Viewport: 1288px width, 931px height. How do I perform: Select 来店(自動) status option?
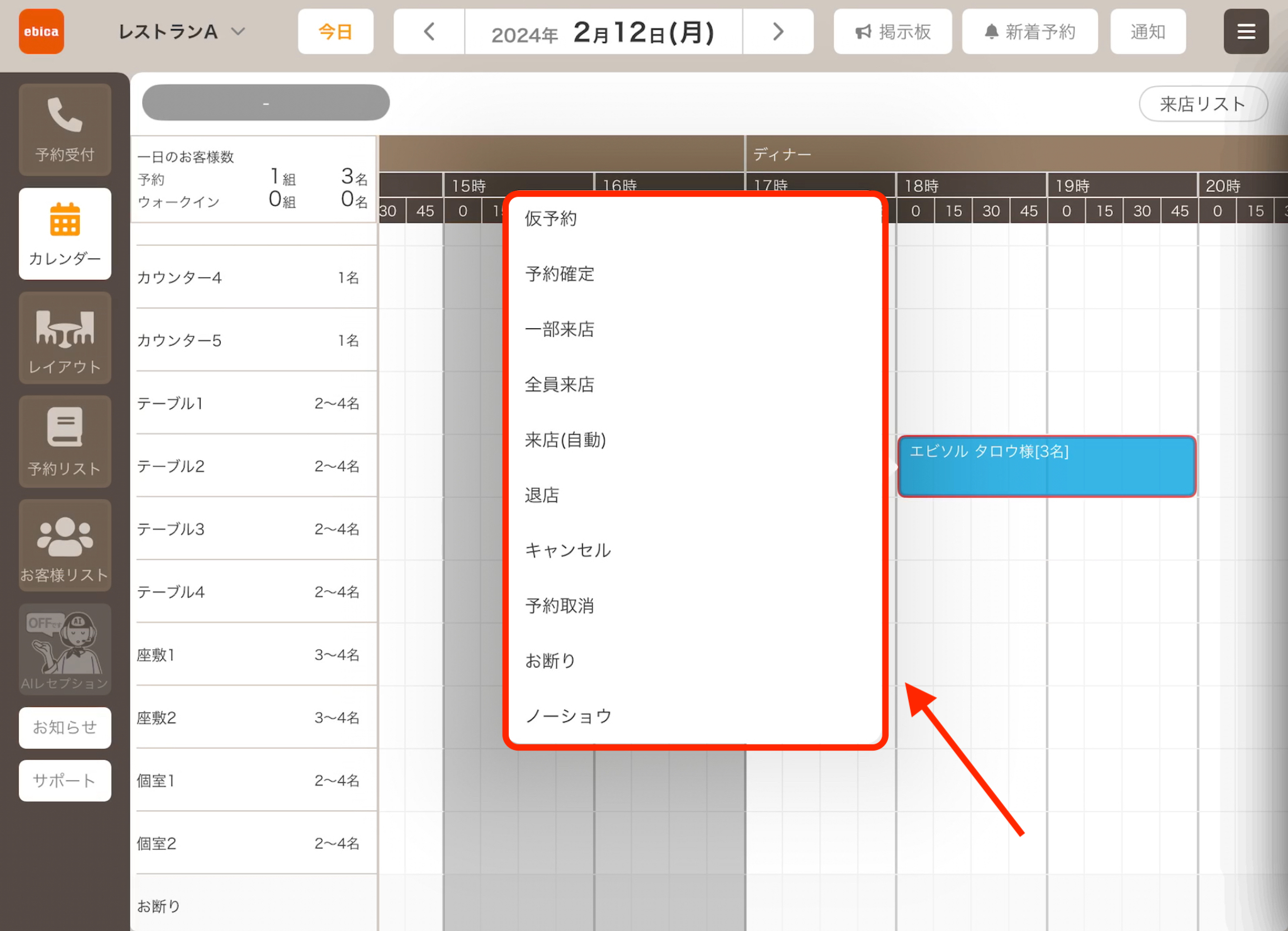click(694, 440)
